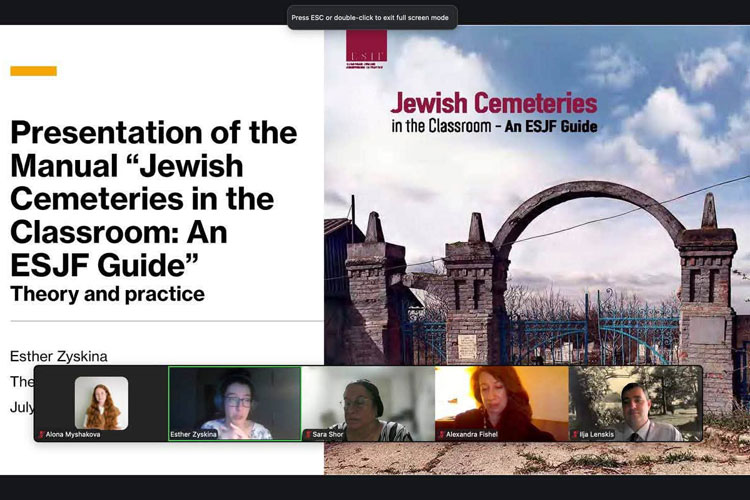Click the ESJF red logo on slide
The image size is (750, 500).
pos(366,49)
